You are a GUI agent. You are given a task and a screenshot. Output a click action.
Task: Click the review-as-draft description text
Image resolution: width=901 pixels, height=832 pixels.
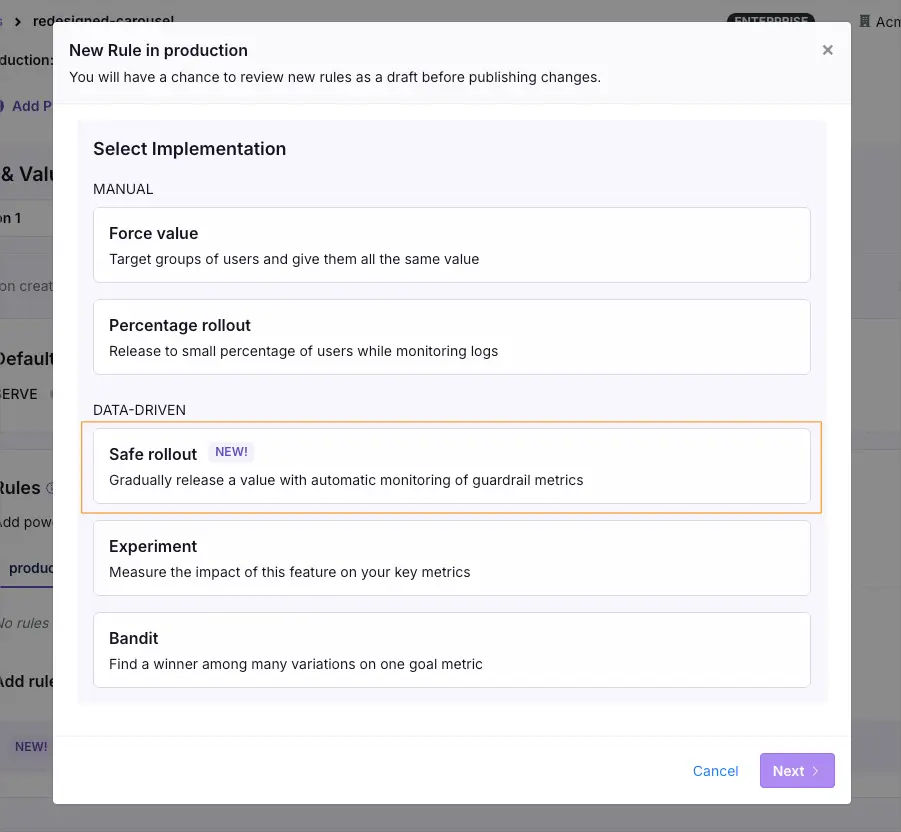click(335, 77)
